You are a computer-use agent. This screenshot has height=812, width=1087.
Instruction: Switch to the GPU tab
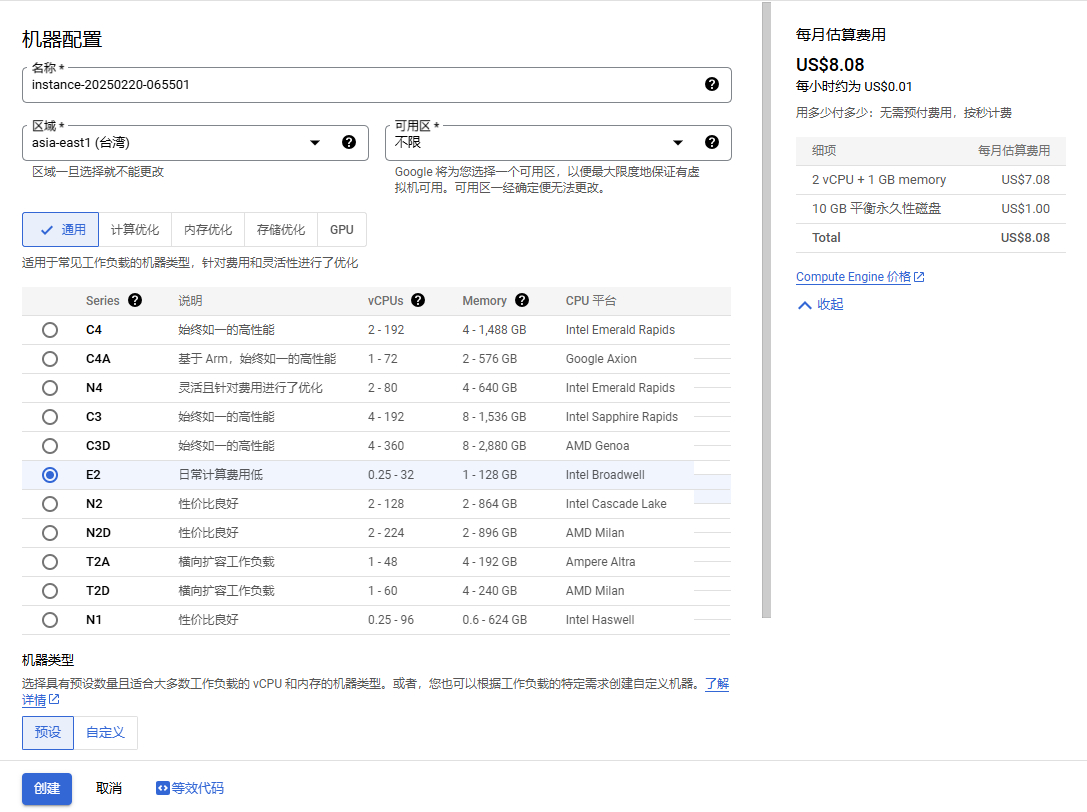click(342, 230)
